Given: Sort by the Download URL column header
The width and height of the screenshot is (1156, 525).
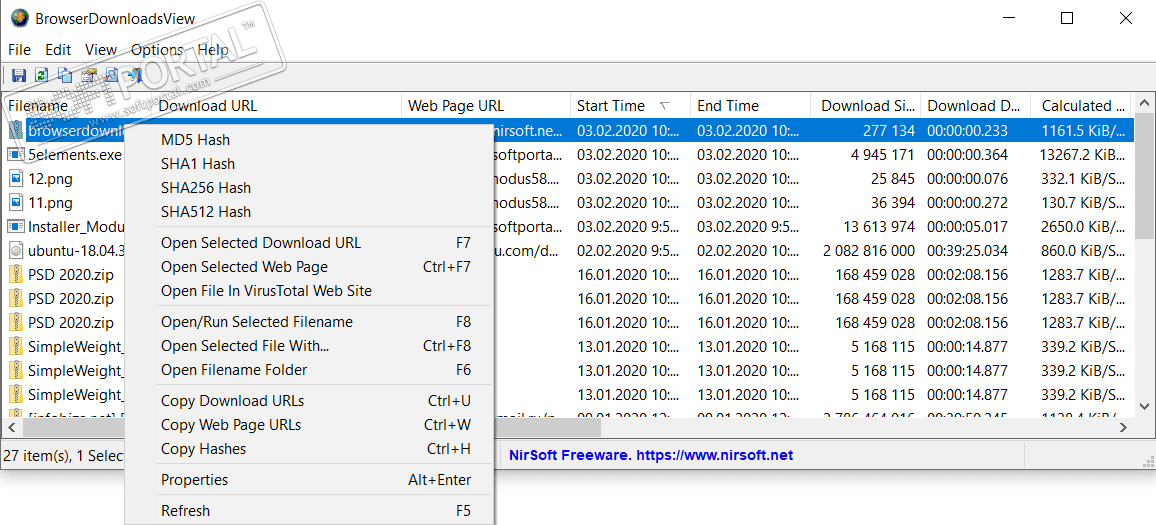Looking at the screenshot, I should pos(208,106).
